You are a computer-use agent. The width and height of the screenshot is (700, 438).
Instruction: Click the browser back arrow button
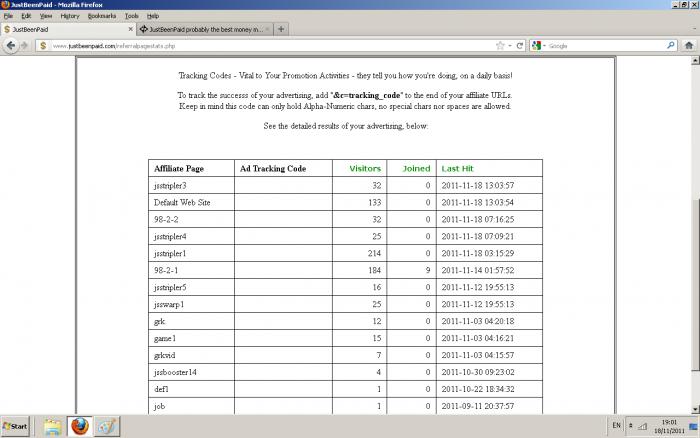pos(12,46)
